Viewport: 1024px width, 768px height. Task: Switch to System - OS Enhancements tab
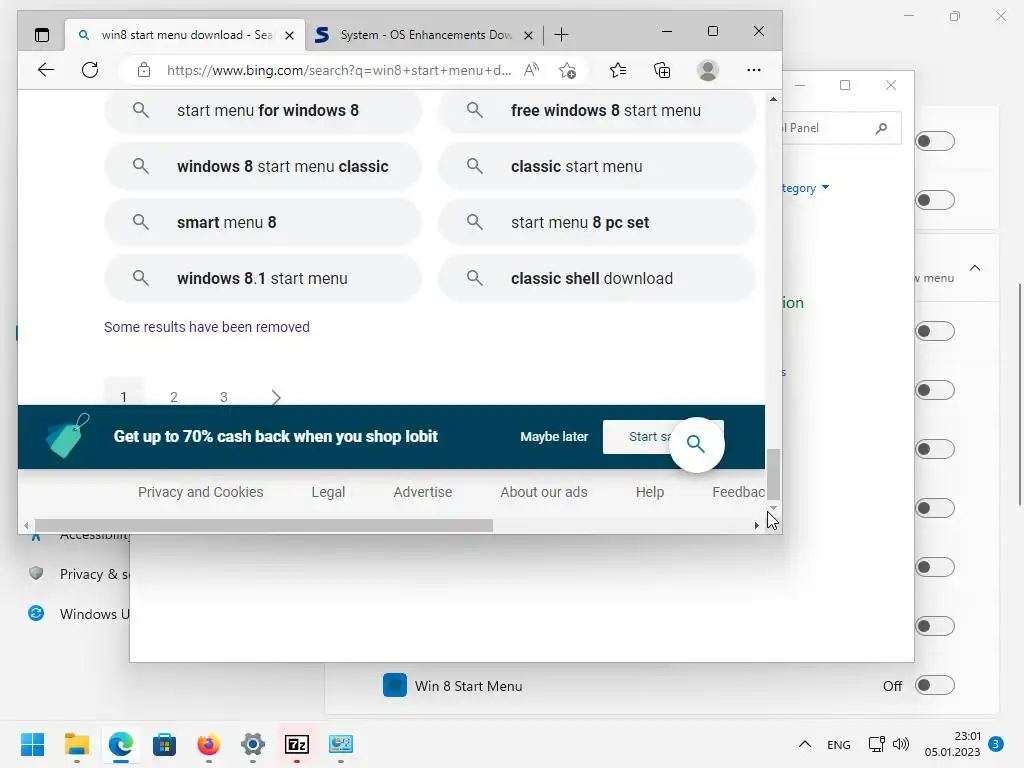point(424,35)
